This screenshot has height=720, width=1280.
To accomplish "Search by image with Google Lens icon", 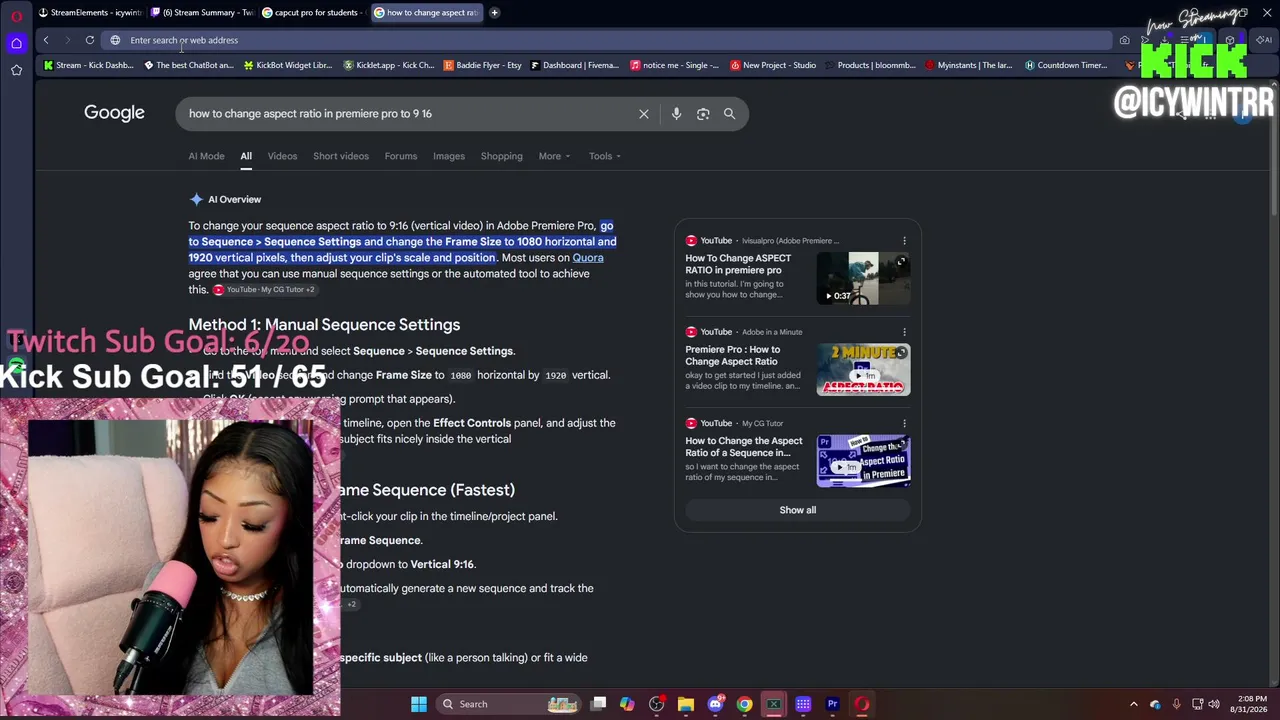I will click(703, 114).
